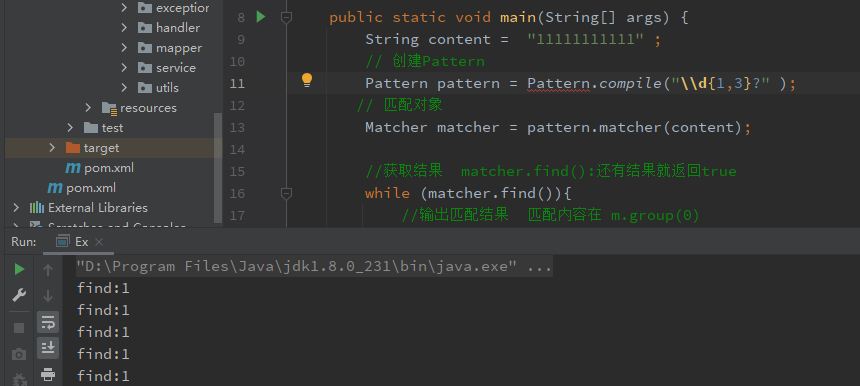Click the content string literal on line 9

(x=586, y=39)
